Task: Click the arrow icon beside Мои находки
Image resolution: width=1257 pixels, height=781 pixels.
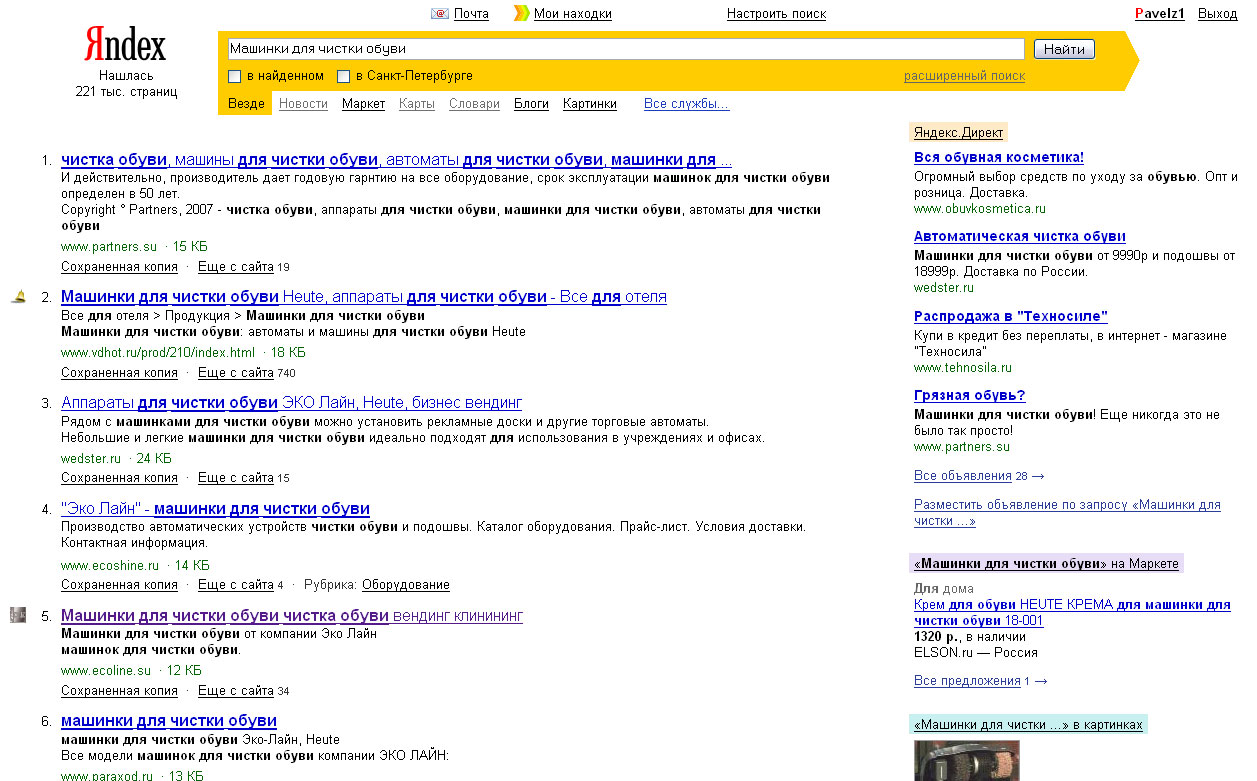Action: [521, 14]
